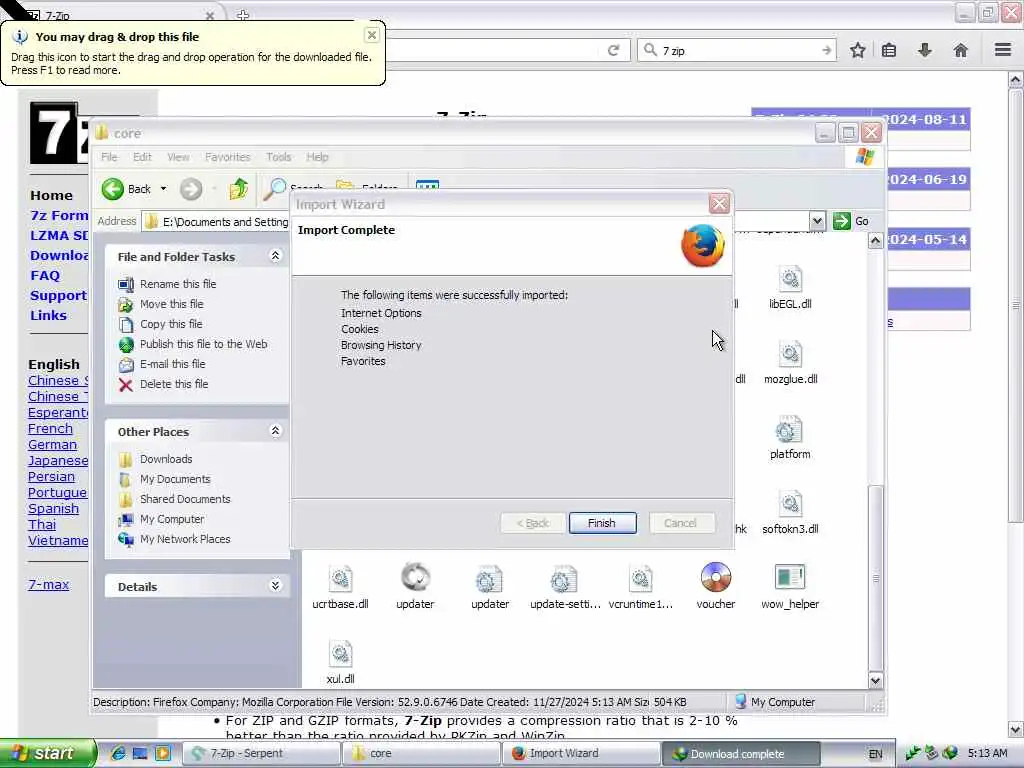Click Publish this file to the Web
This screenshot has width=1024, height=768.
204,344
